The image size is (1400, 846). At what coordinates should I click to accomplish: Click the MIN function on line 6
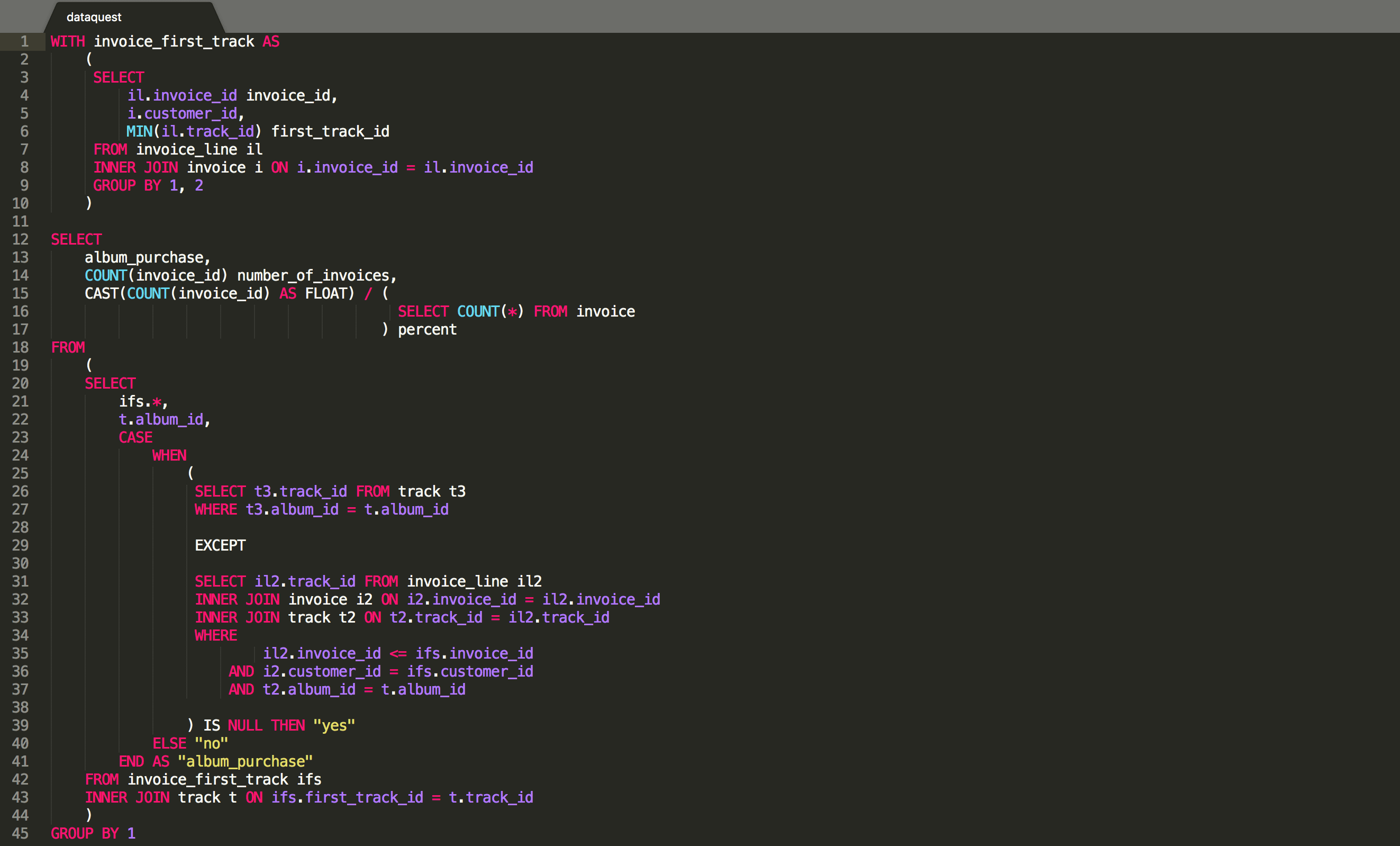[x=139, y=131]
